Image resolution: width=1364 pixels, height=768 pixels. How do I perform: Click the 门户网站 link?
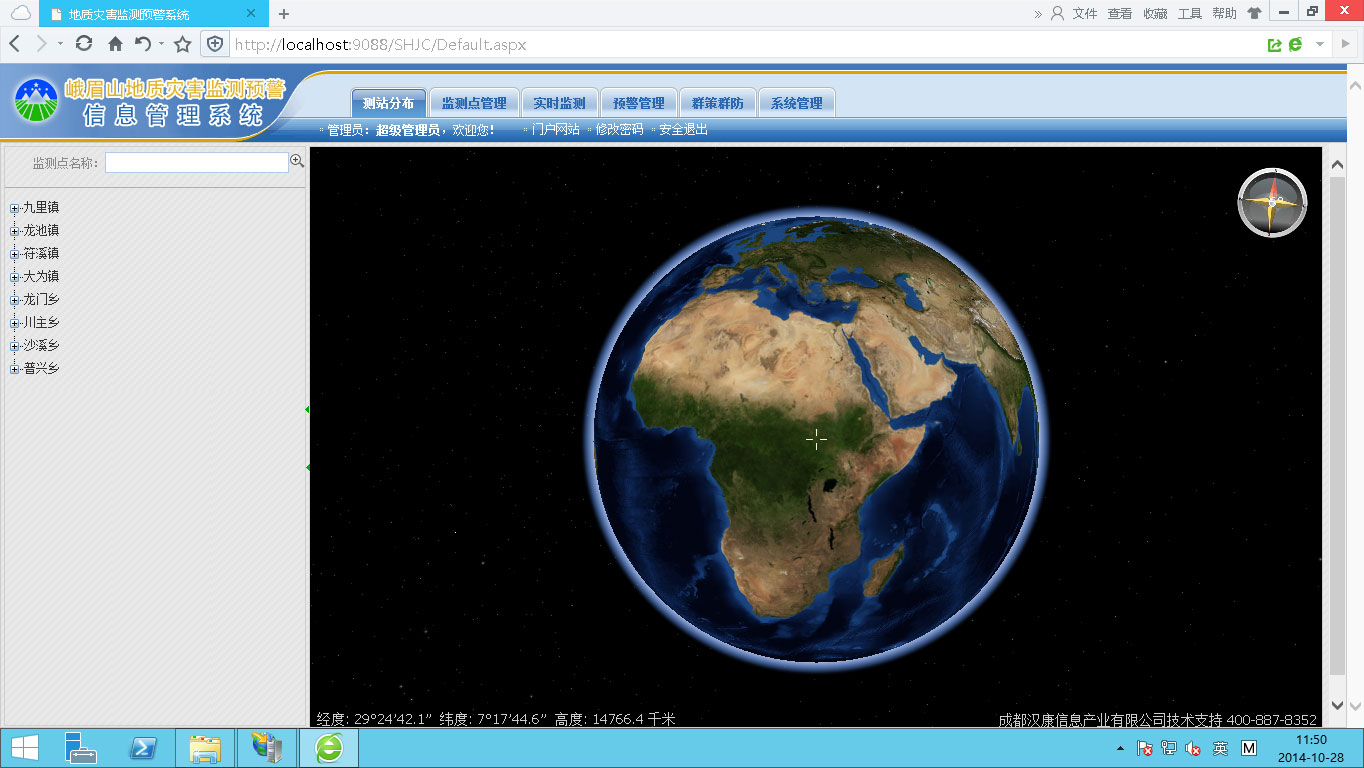(555, 130)
